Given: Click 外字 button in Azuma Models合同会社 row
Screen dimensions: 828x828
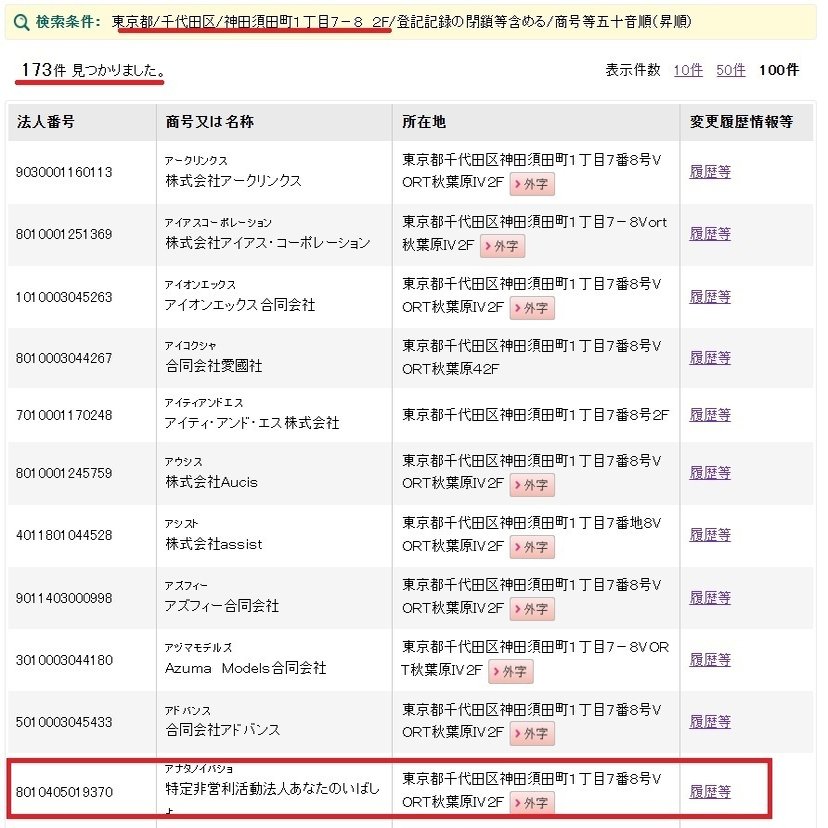Looking at the screenshot, I should (511, 671).
